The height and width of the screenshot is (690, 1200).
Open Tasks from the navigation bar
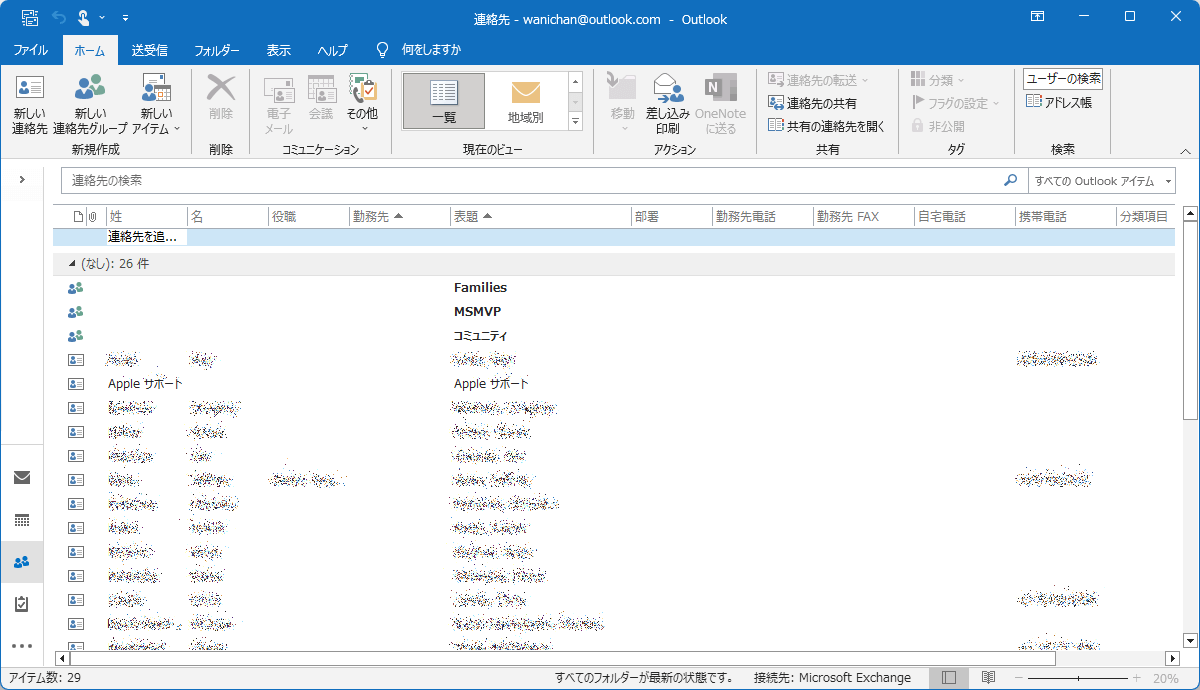(22, 604)
